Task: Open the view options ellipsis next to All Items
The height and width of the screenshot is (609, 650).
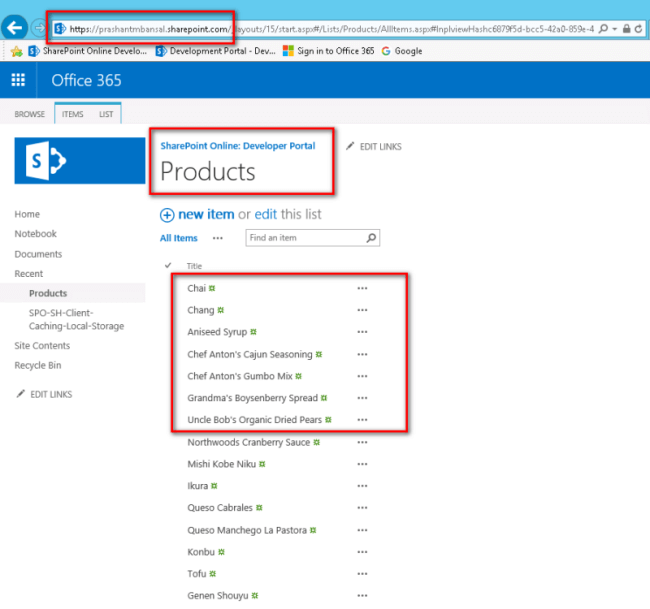Action: point(218,238)
